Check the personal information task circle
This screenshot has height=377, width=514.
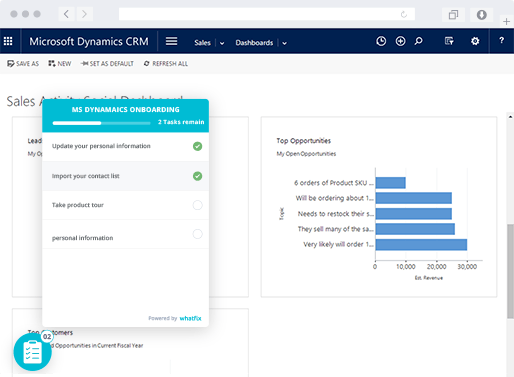(197, 234)
